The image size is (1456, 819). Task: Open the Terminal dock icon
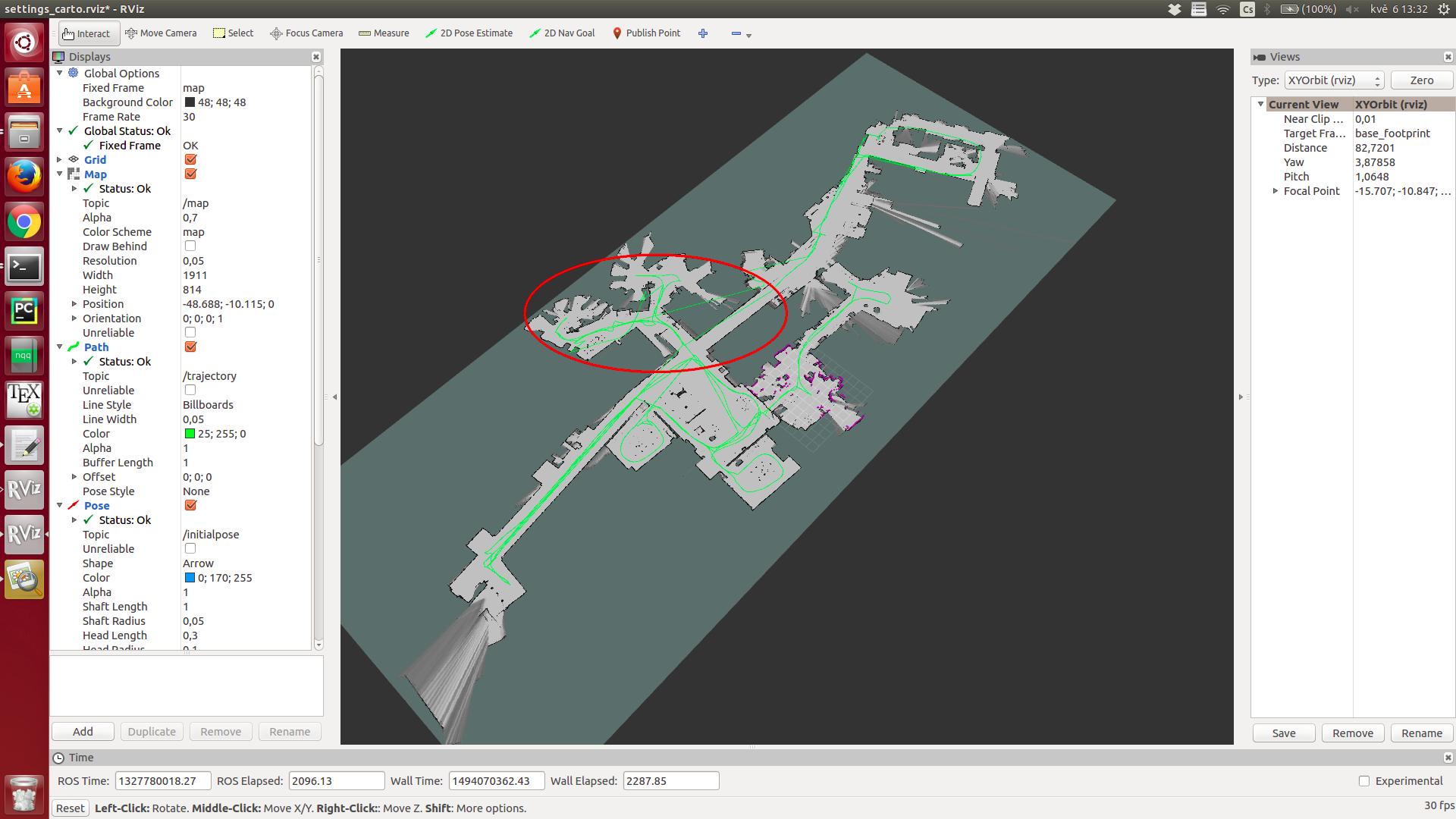[x=24, y=266]
